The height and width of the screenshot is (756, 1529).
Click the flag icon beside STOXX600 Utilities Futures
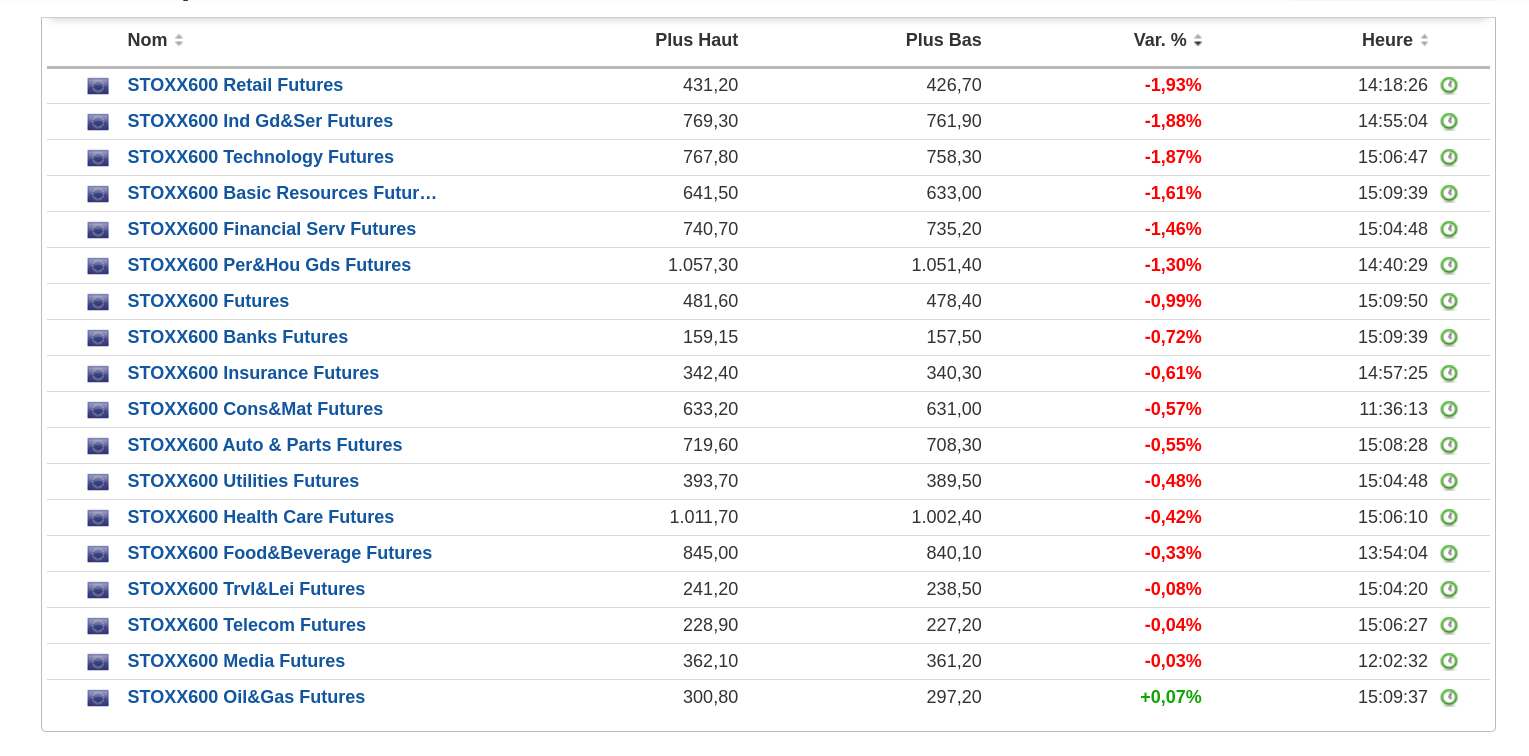tap(98, 482)
